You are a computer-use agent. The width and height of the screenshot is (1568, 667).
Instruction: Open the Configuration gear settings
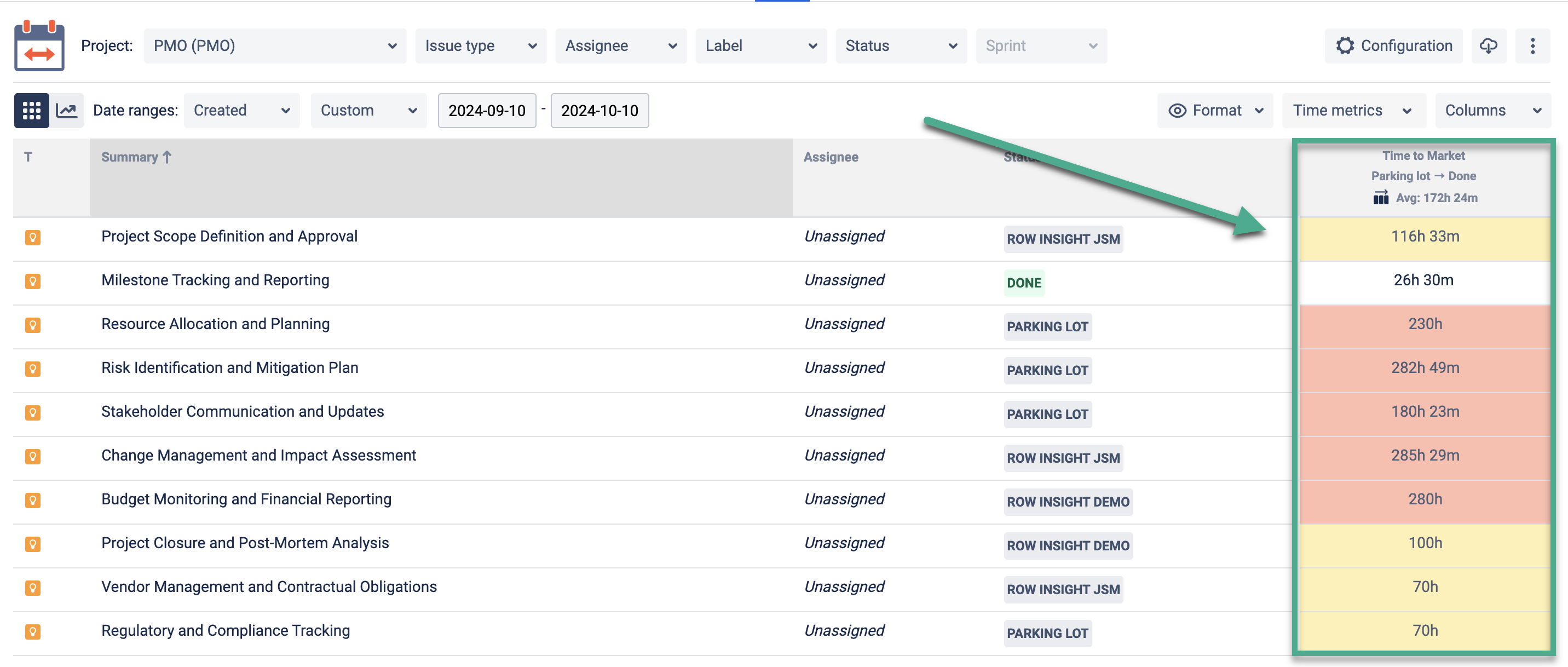pos(1393,45)
